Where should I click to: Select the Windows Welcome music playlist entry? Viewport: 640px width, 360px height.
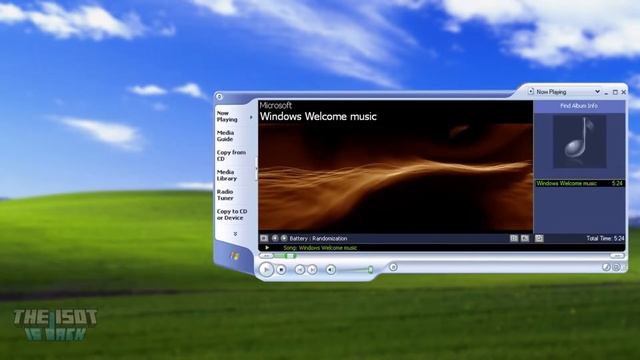click(580, 184)
